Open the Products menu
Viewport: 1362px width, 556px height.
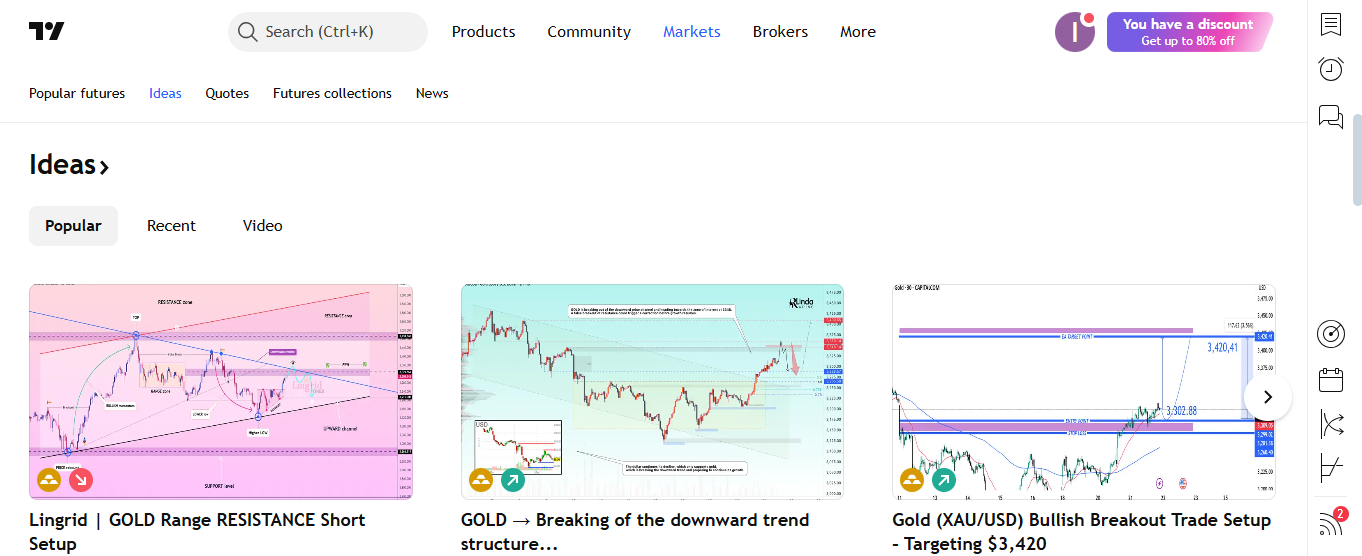pos(483,32)
